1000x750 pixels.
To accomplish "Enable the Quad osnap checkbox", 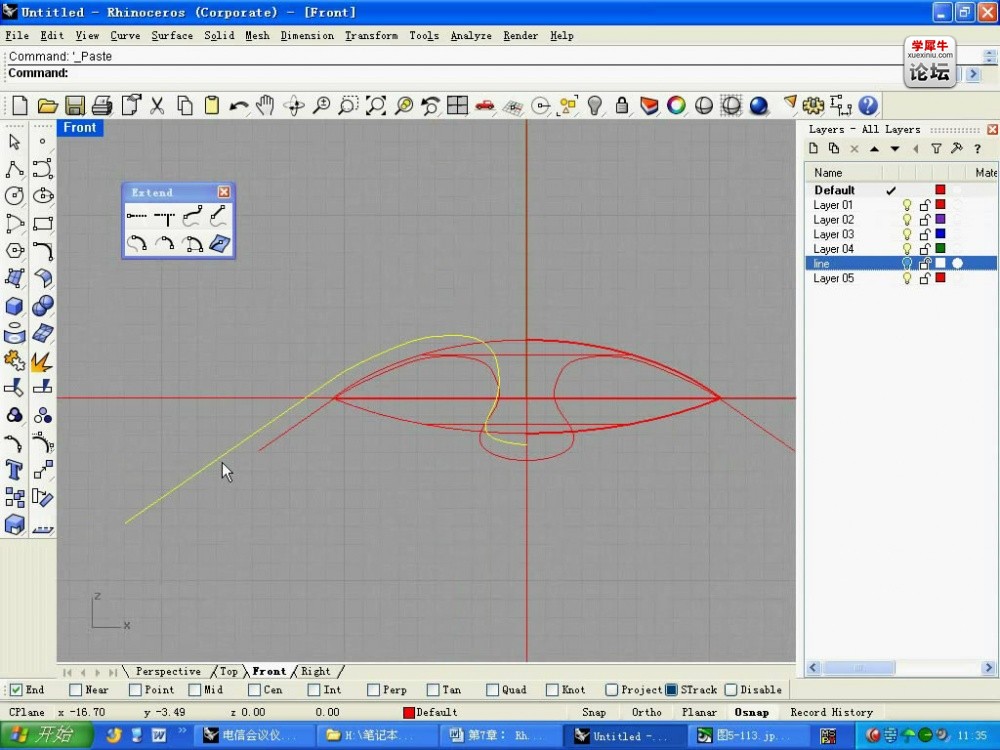I will coord(492,690).
